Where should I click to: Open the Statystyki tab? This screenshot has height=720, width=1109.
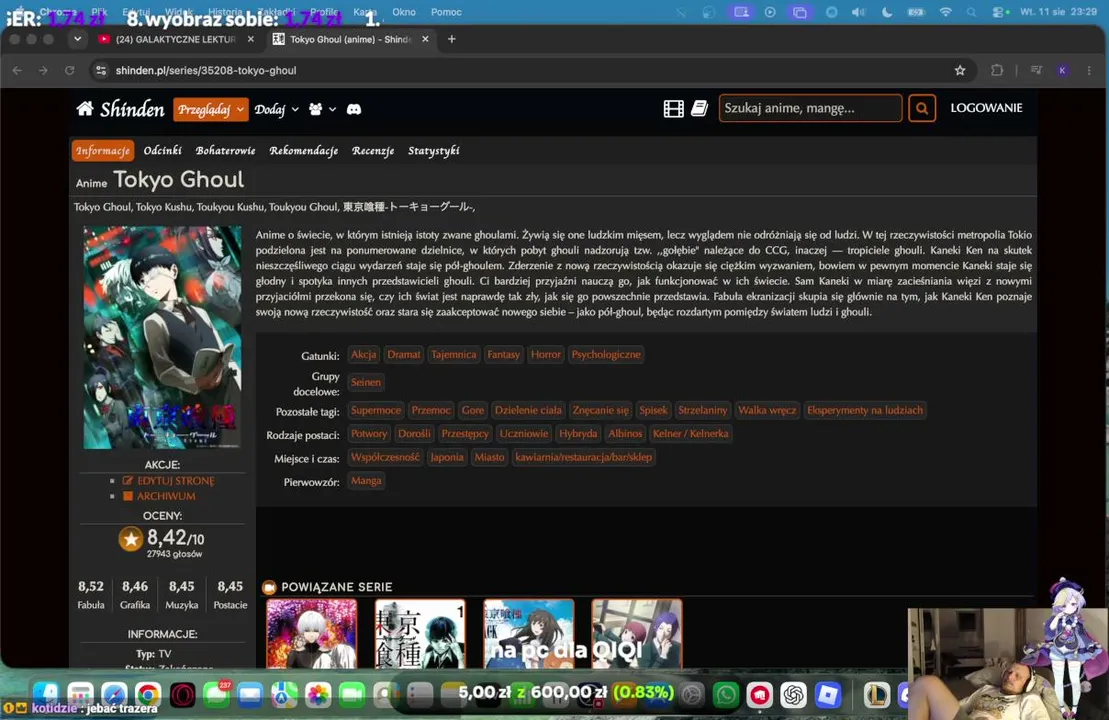[434, 151]
